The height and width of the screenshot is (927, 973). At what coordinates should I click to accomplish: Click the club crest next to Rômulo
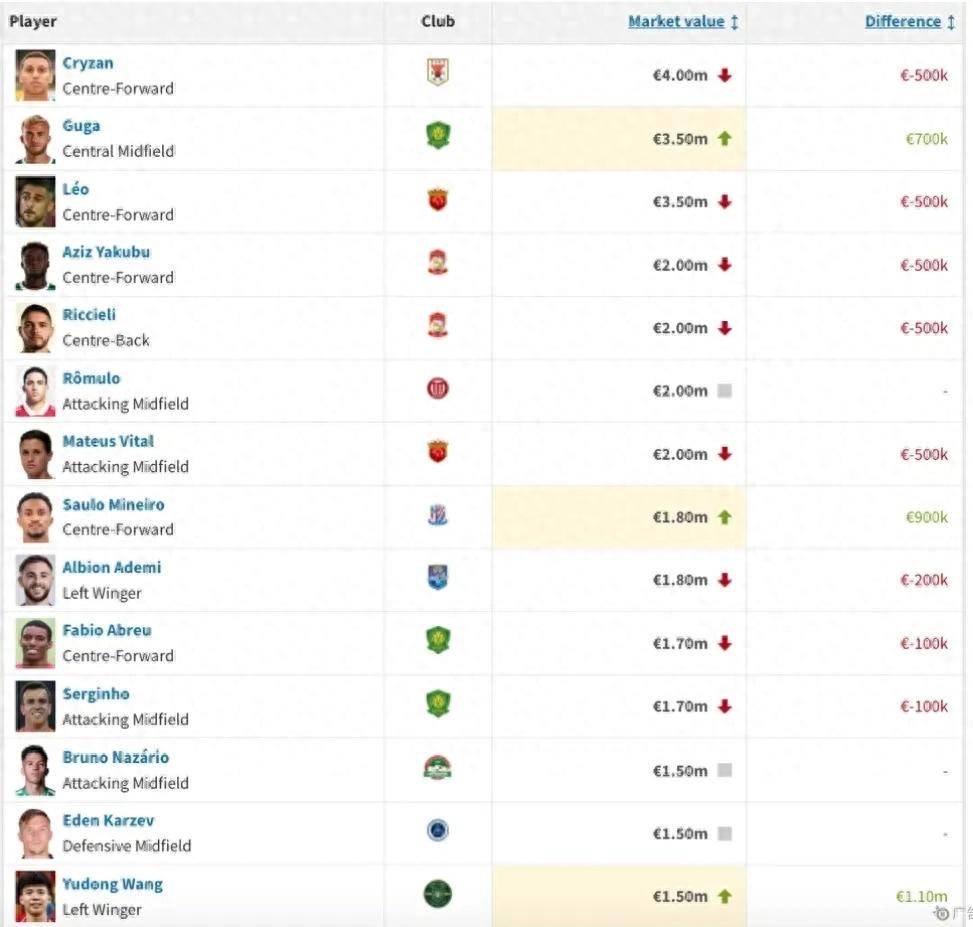(437, 390)
